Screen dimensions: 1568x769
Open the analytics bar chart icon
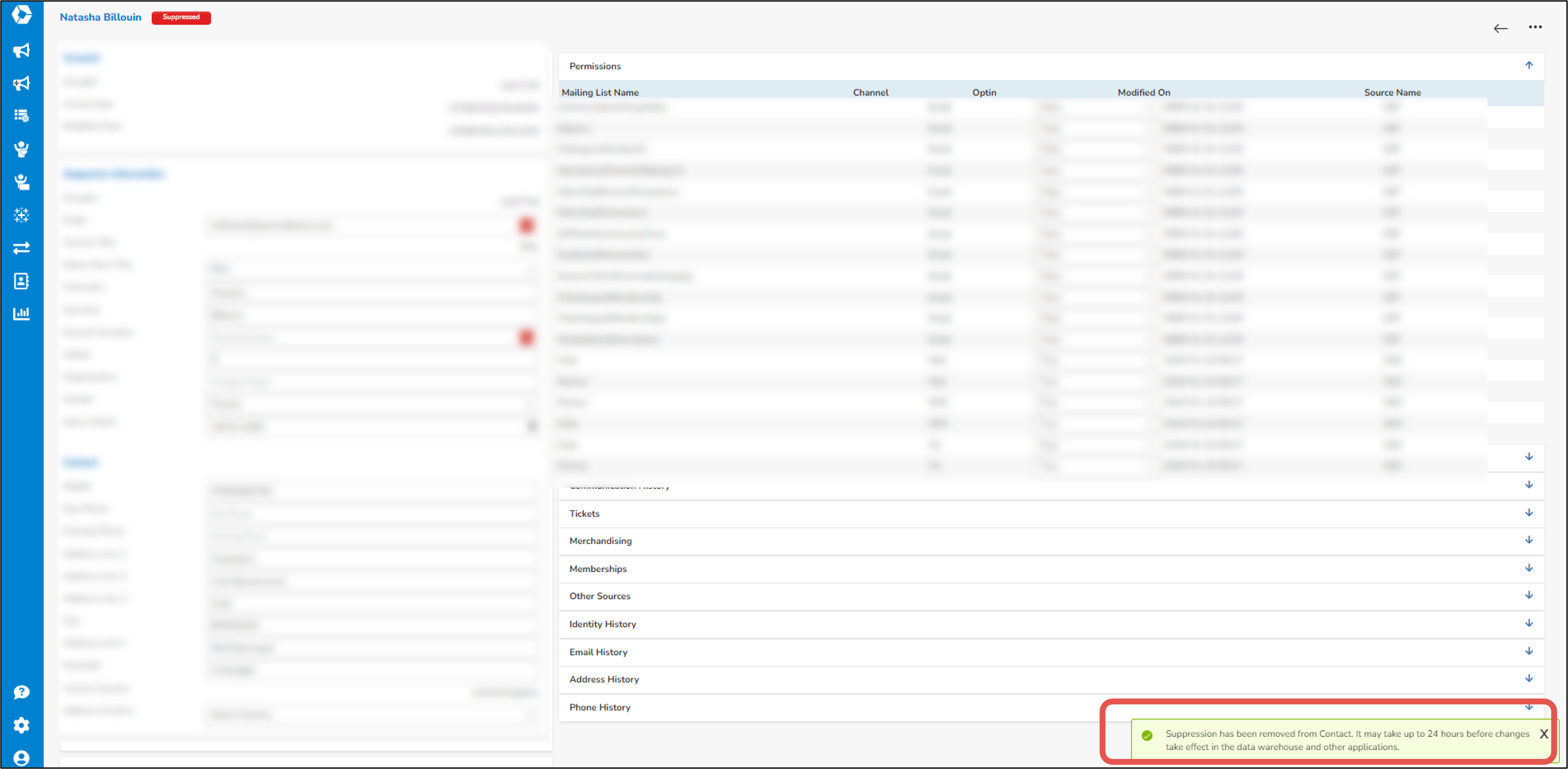tap(21, 313)
